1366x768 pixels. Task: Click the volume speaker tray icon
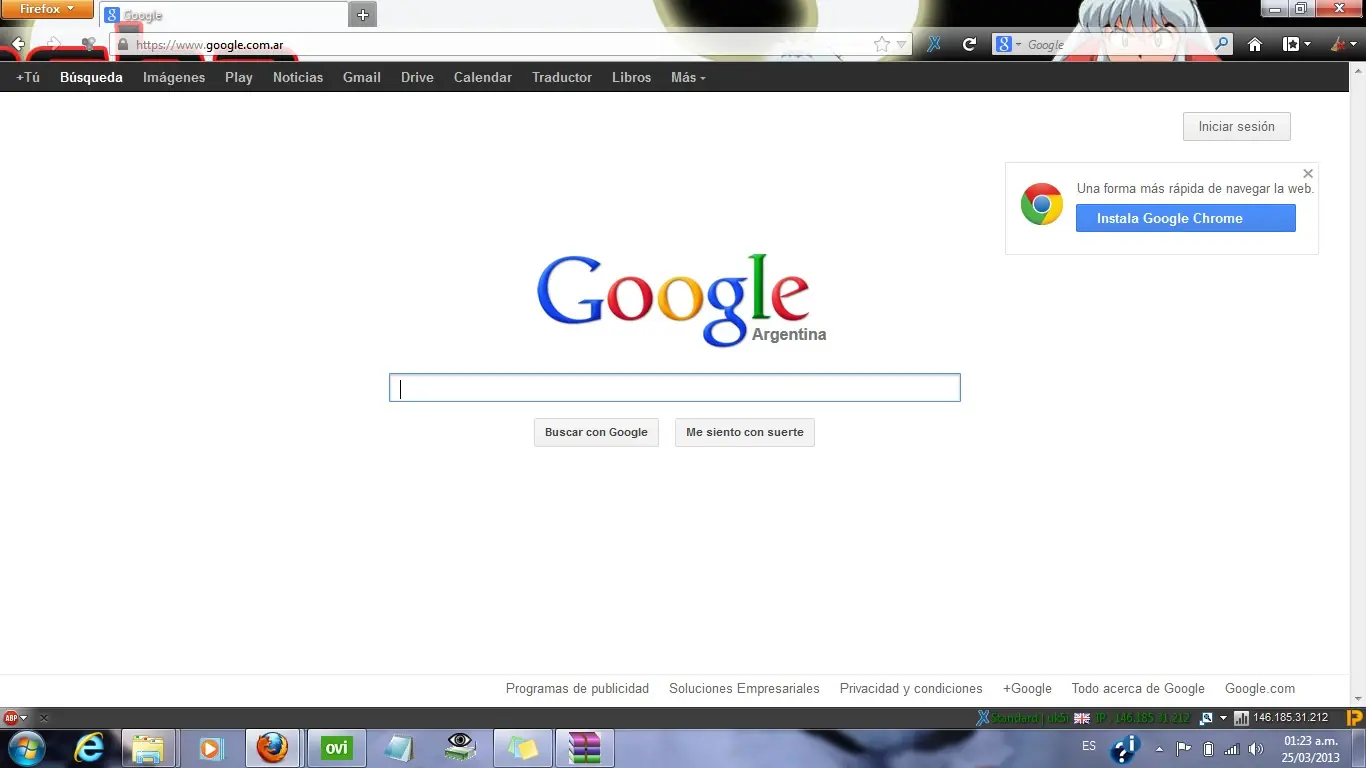pyautogui.click(x=1256, y=748)
